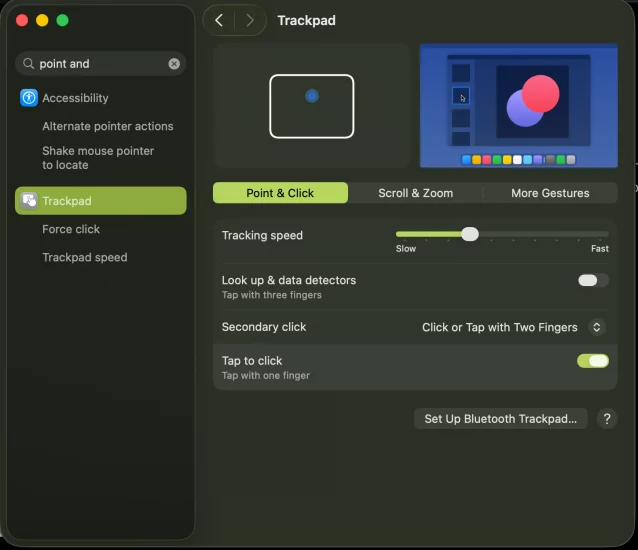
Task: Select the Point & Click tab
Action: pyautogui.click(x=280, y=193)
